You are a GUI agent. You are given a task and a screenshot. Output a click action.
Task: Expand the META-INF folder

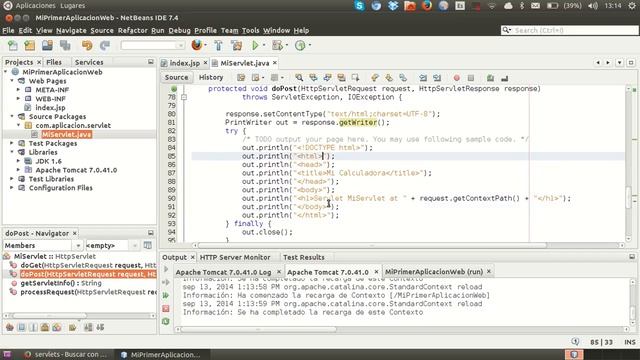tap(18, 90)
